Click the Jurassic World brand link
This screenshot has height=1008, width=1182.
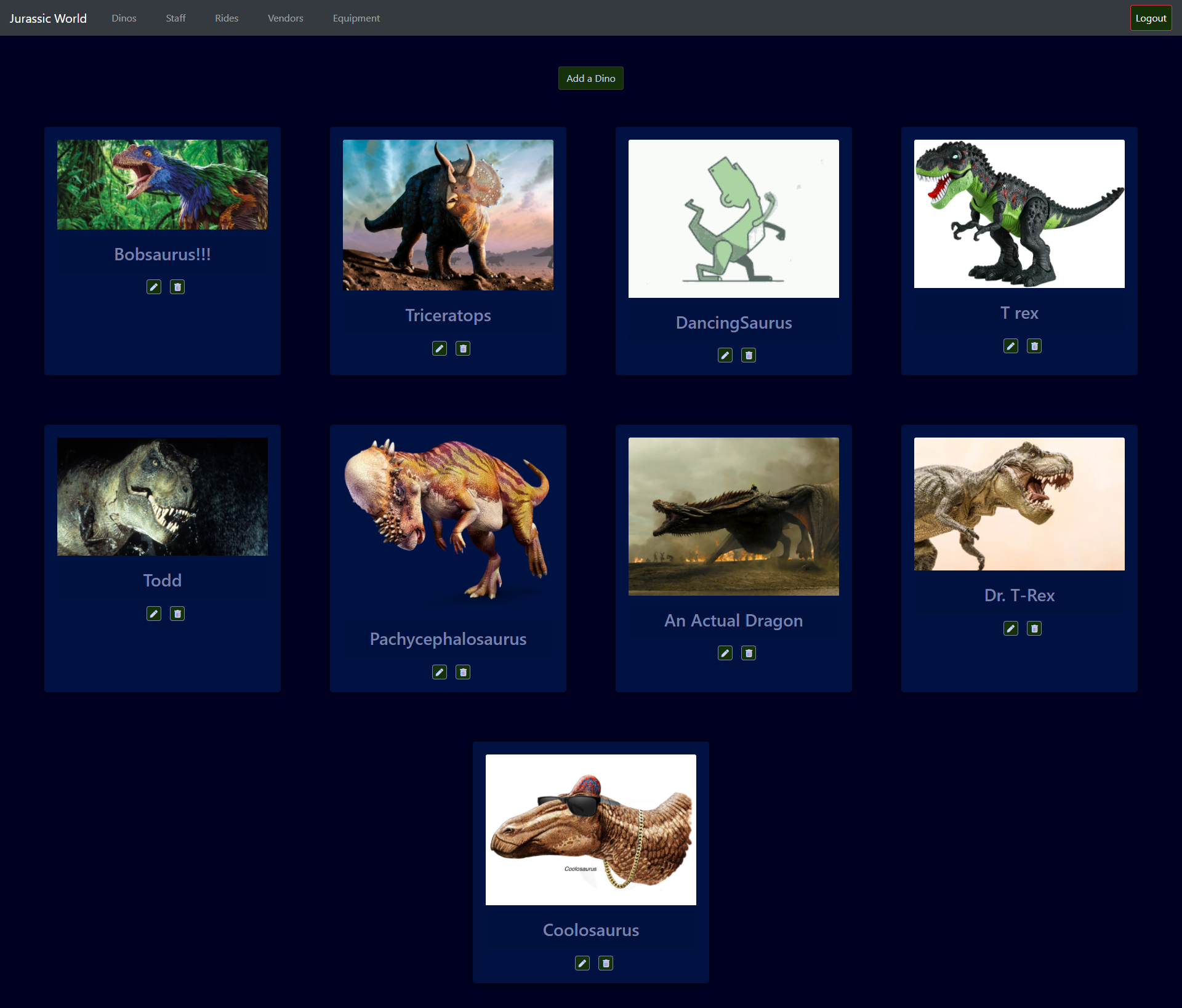(48, 18)
